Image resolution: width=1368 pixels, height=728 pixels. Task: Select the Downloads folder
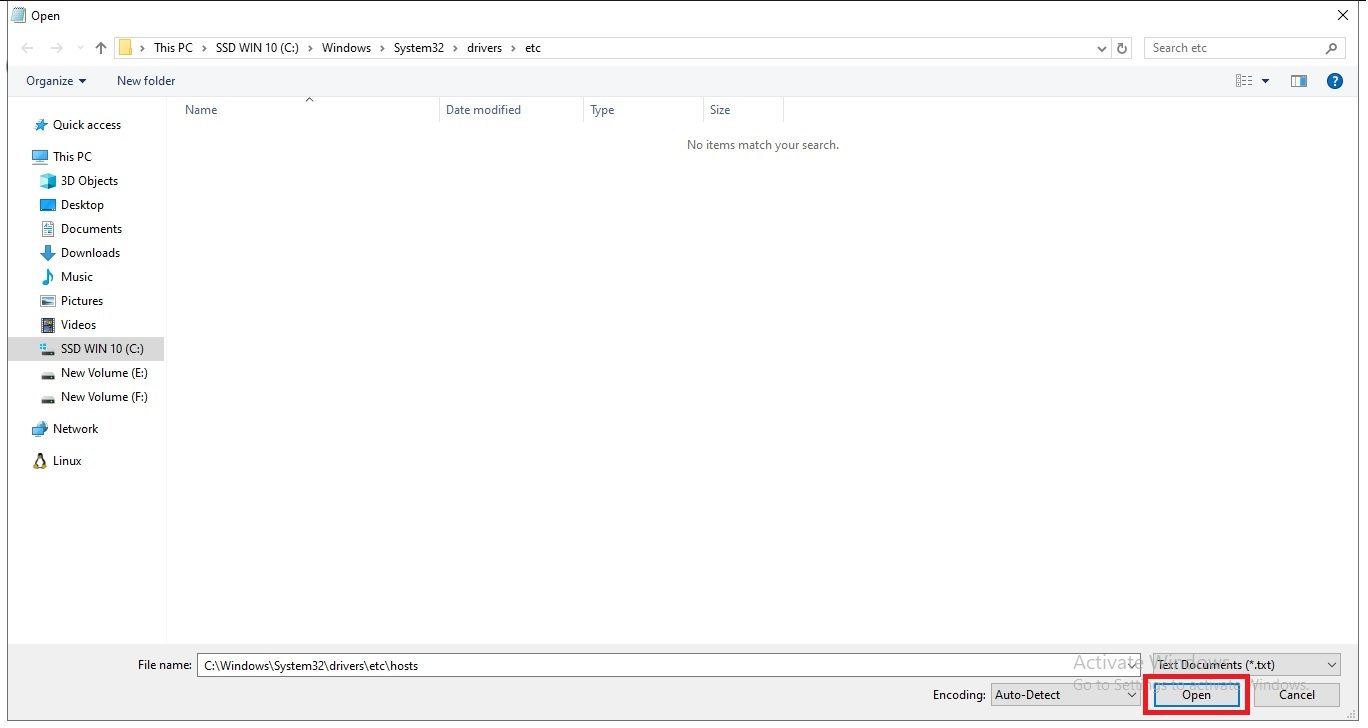coord(88,252)
